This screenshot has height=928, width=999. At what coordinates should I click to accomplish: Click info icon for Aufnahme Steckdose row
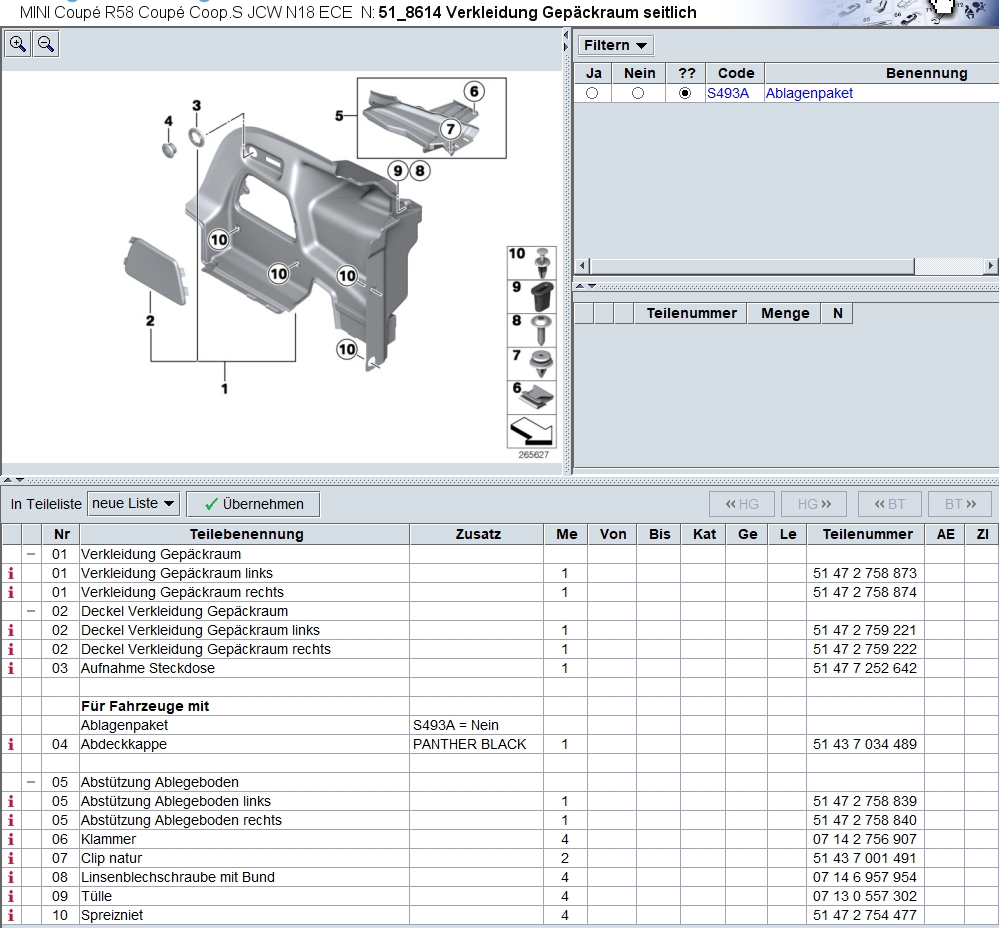tap(12, 668)
